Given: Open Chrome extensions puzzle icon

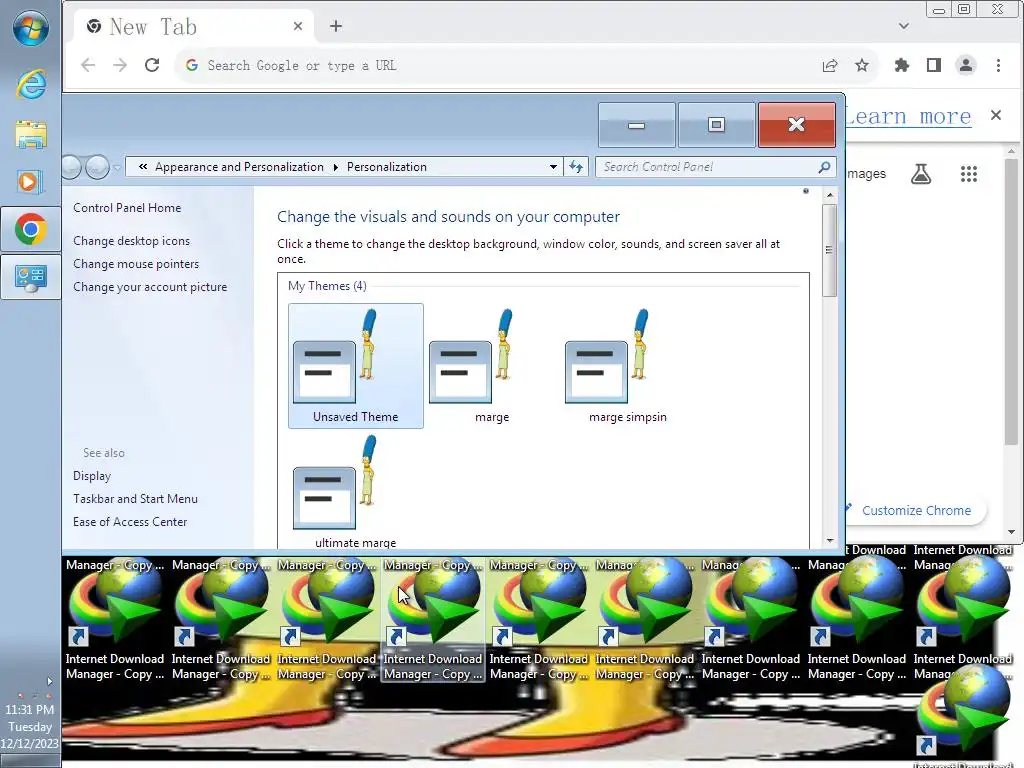Looking at the screenshot, I should pyautogui.click(x=902, y=65).
